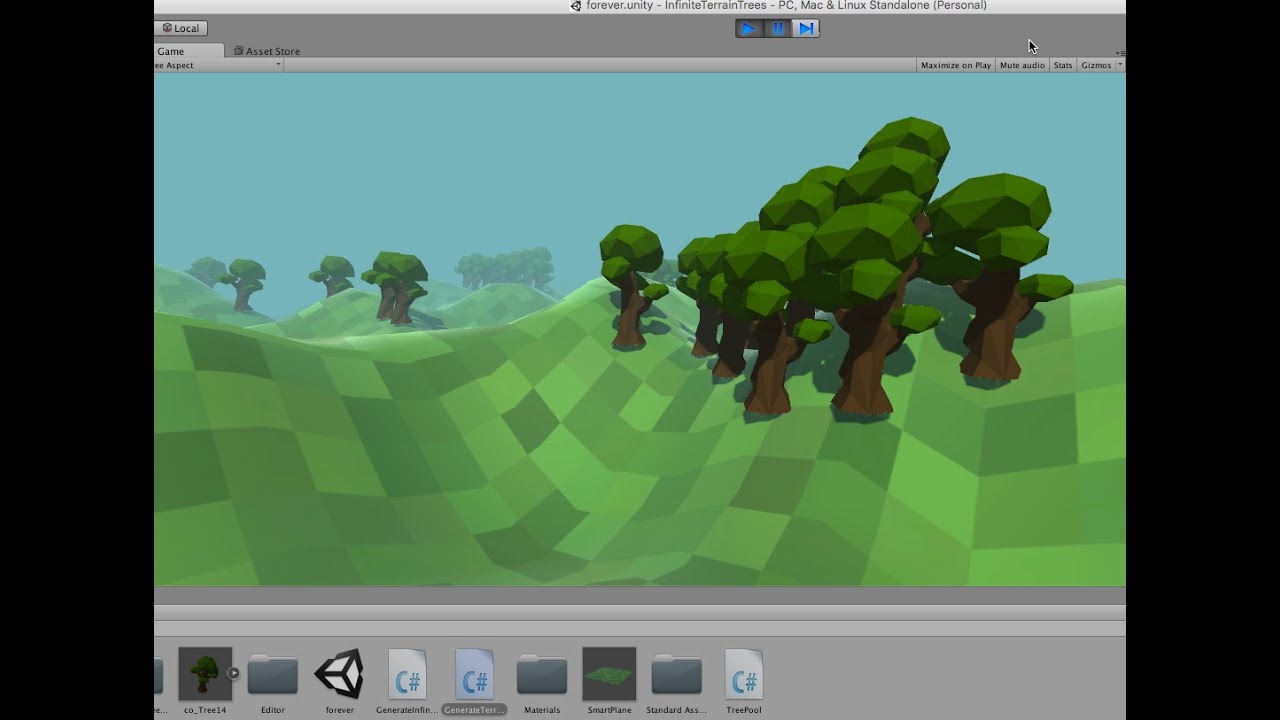The height and width of the screenshot is (720, 1280).
Task: Pause the running game
Action: [x=777, y=28]
